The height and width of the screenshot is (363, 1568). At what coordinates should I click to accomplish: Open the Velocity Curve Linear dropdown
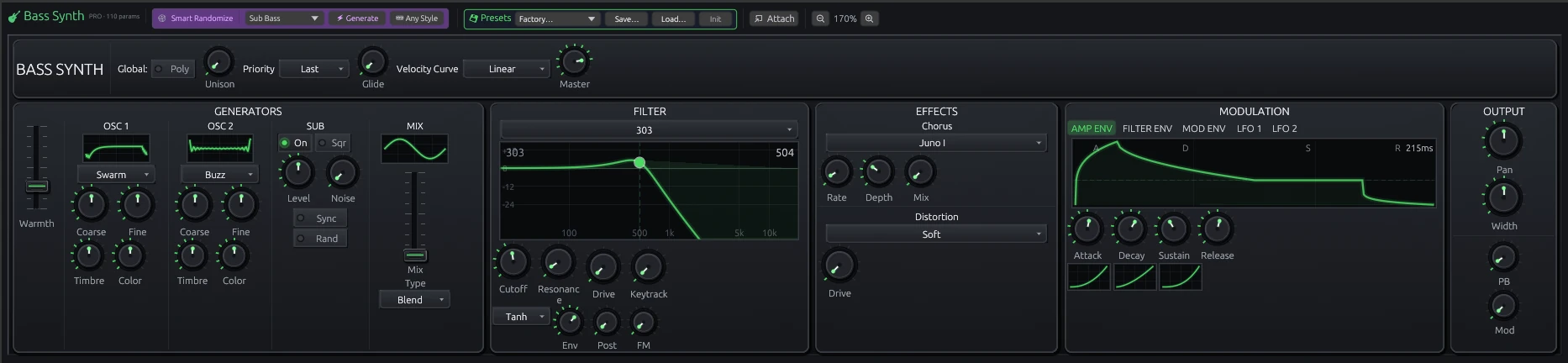[x=506, y=69]
